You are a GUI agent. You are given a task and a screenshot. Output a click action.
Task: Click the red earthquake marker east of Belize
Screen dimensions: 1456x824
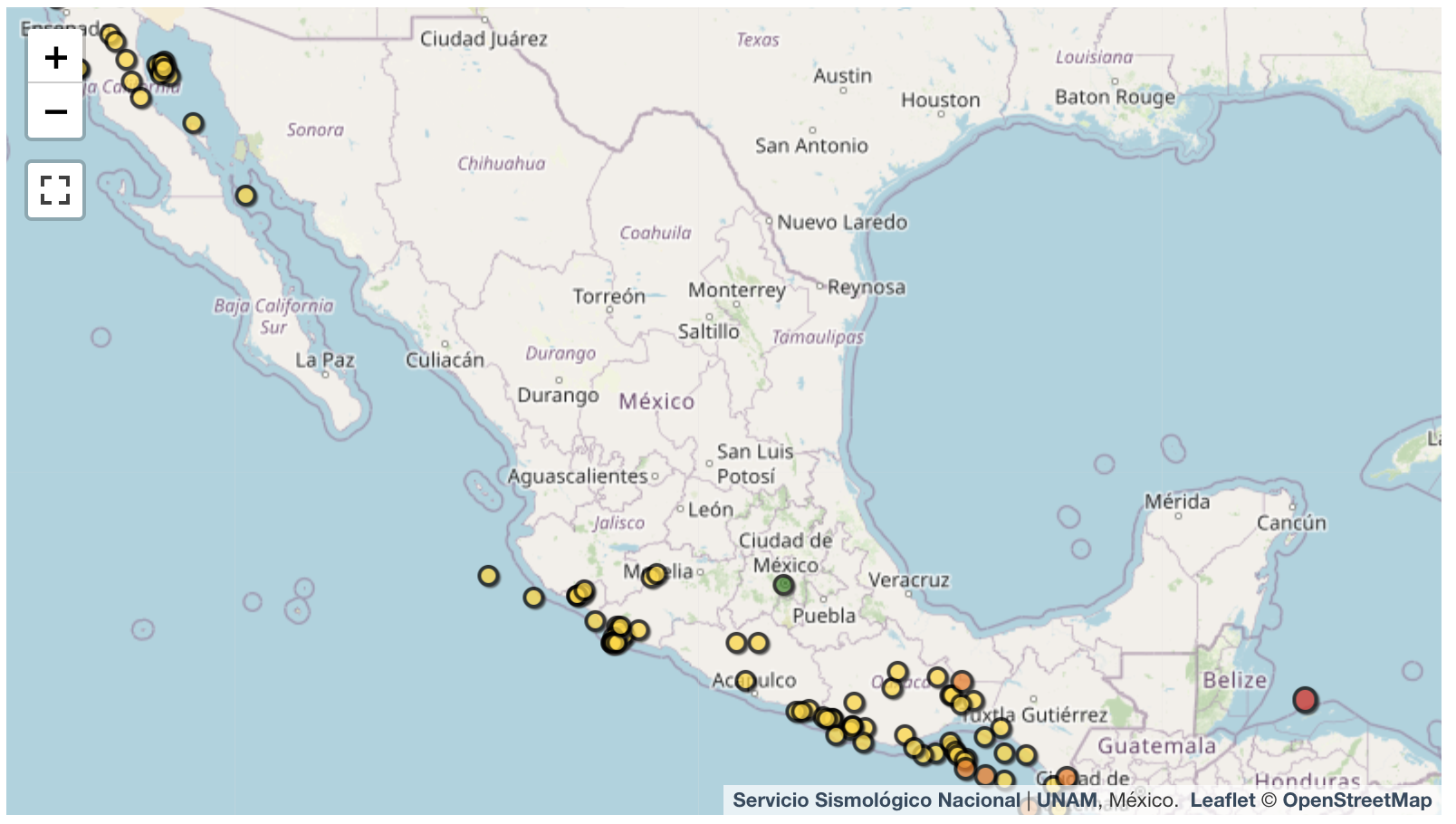point(1305,700)
